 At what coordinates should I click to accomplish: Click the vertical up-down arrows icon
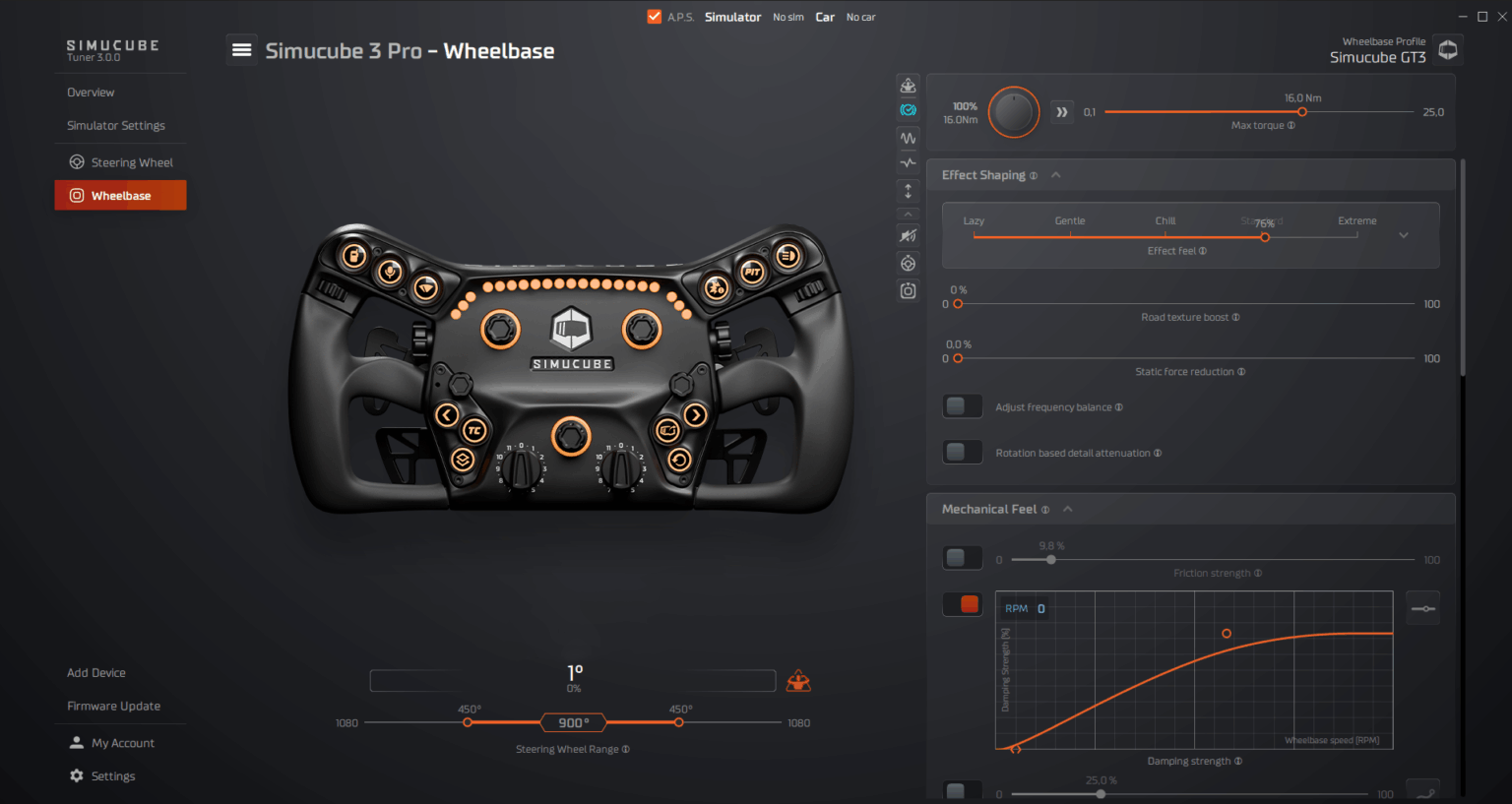[x=908, y=191]
